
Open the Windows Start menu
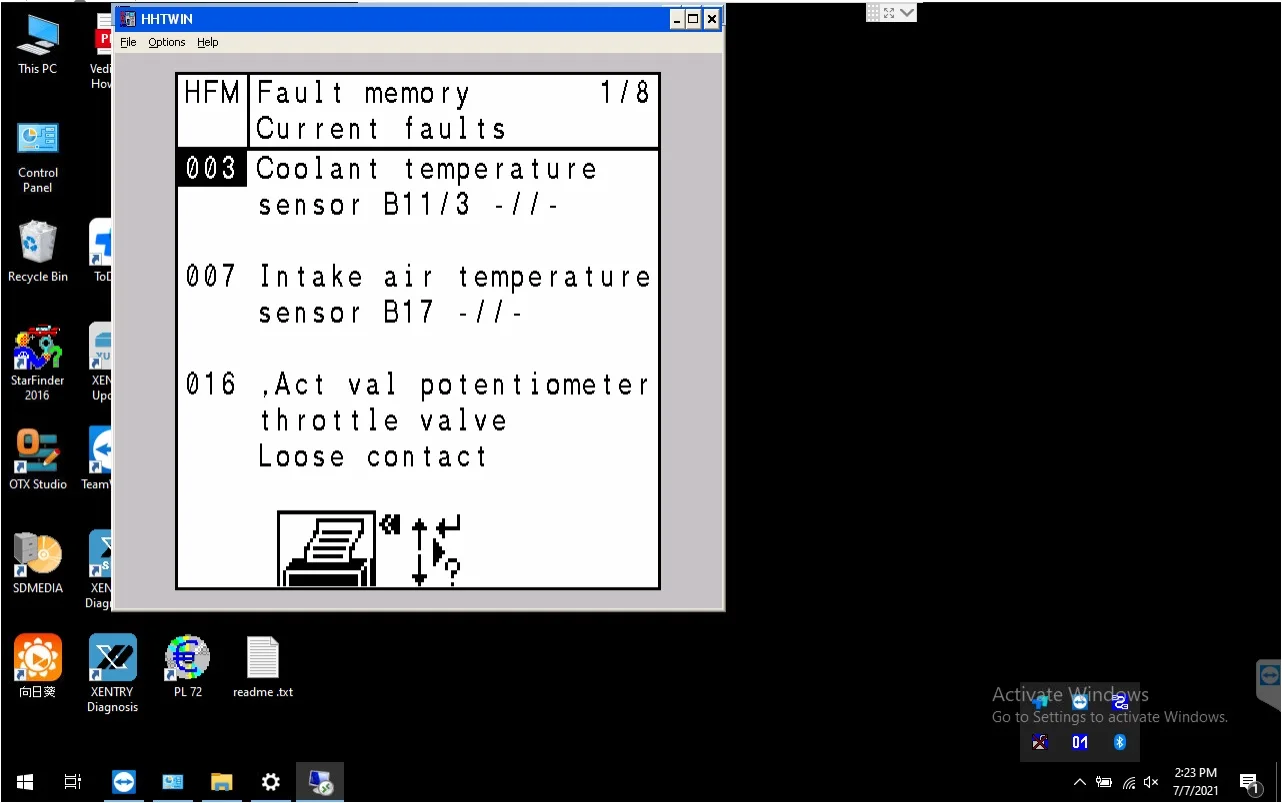[25, 782]
